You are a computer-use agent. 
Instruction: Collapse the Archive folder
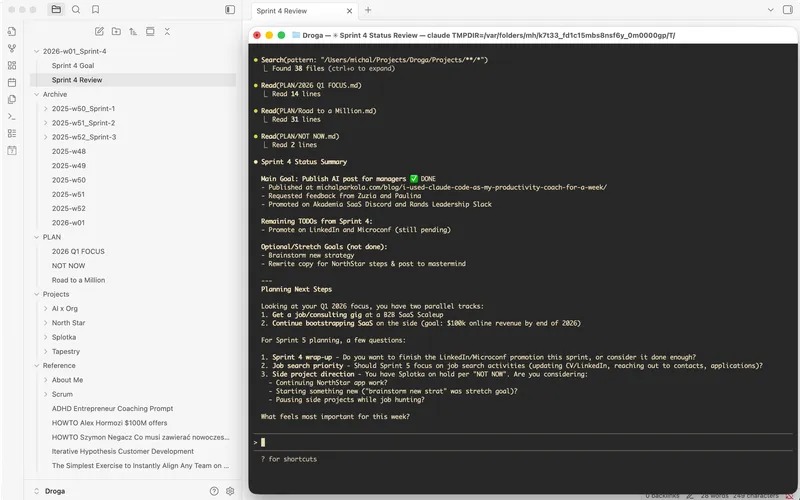pos(37,94)
